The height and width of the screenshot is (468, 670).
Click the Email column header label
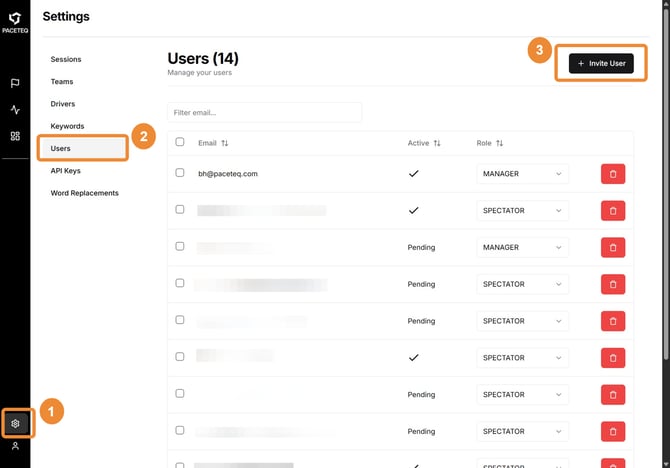click(x=207, y=143)
